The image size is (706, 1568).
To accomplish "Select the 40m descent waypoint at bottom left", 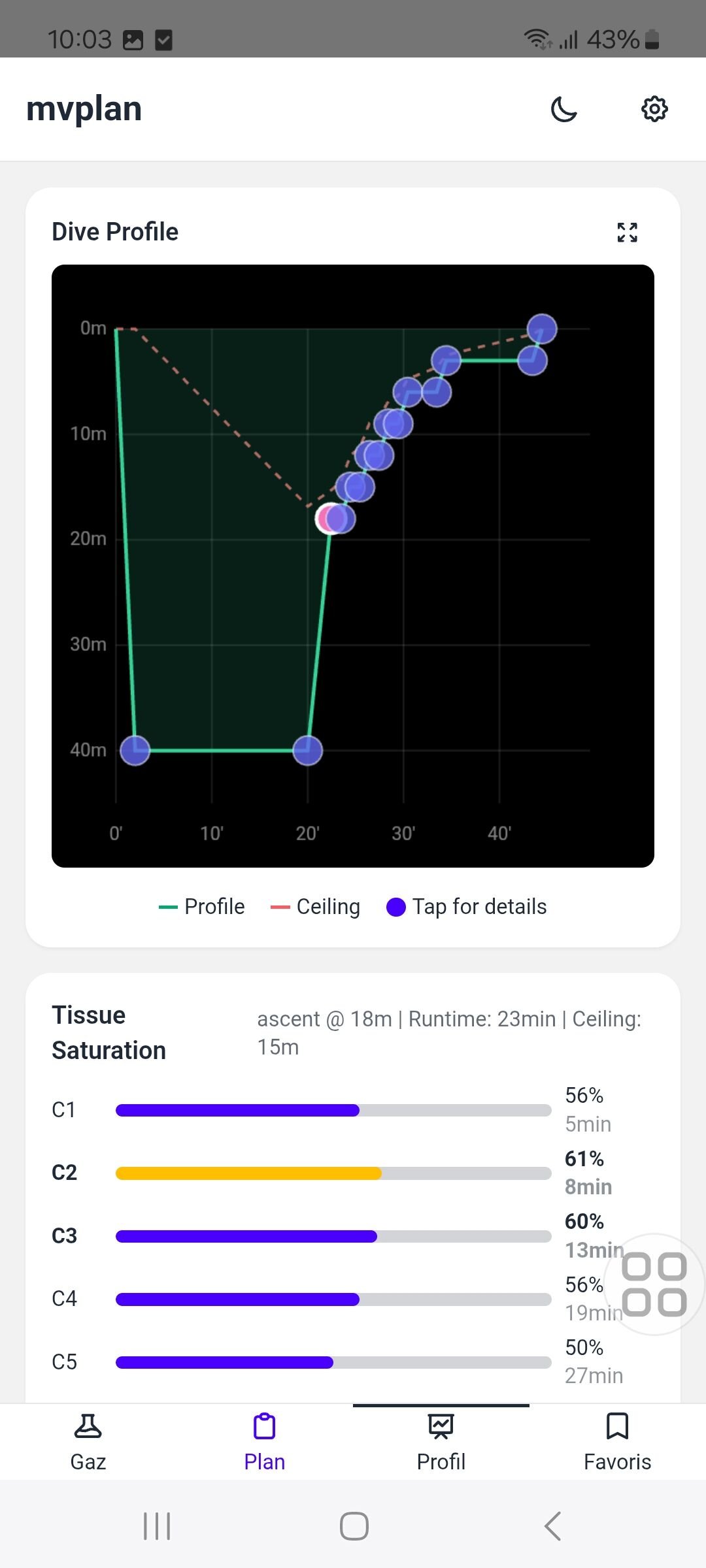I will (135, 750).
